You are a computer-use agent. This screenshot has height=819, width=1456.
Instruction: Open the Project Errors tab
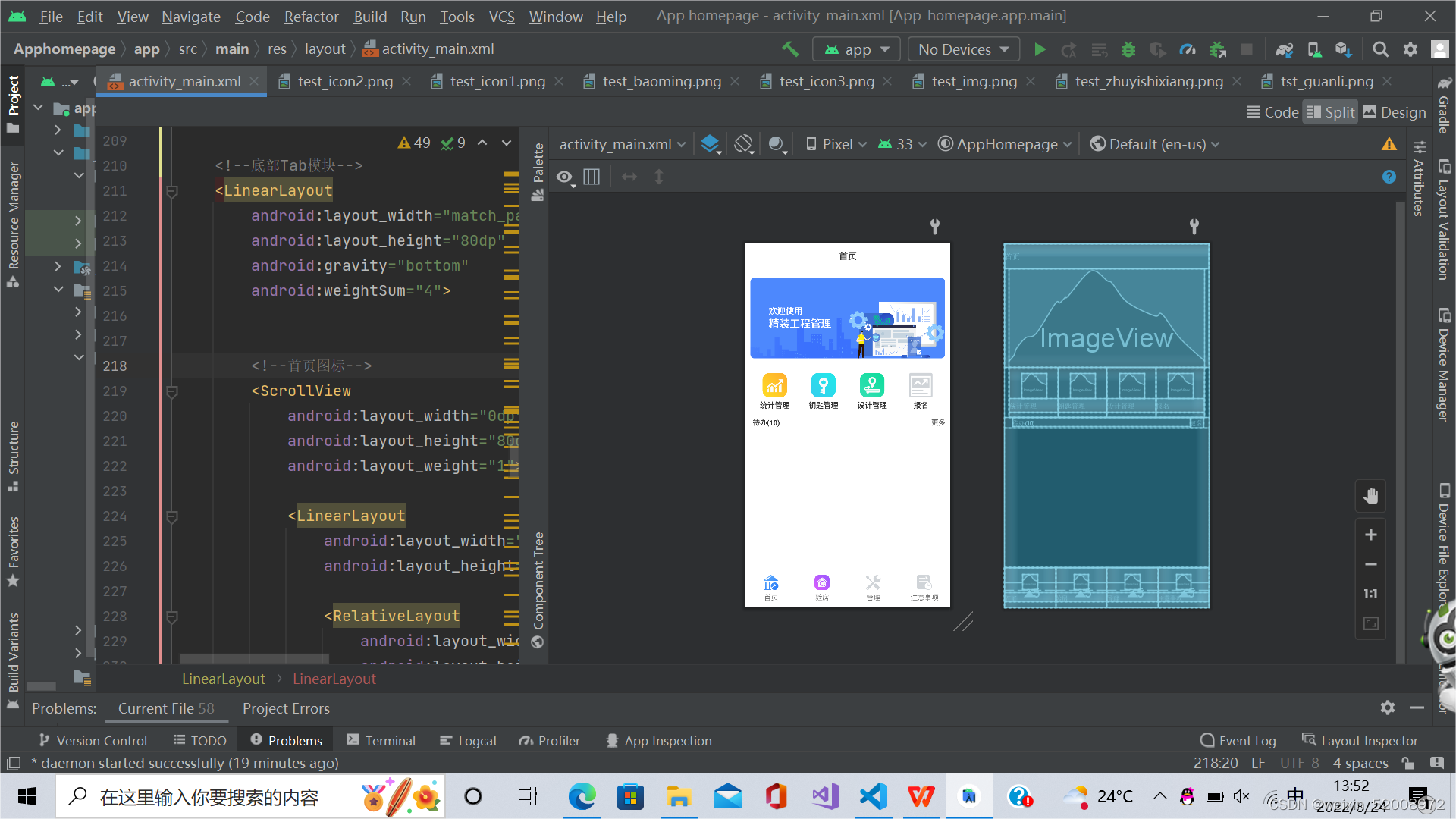pos(286,708)
